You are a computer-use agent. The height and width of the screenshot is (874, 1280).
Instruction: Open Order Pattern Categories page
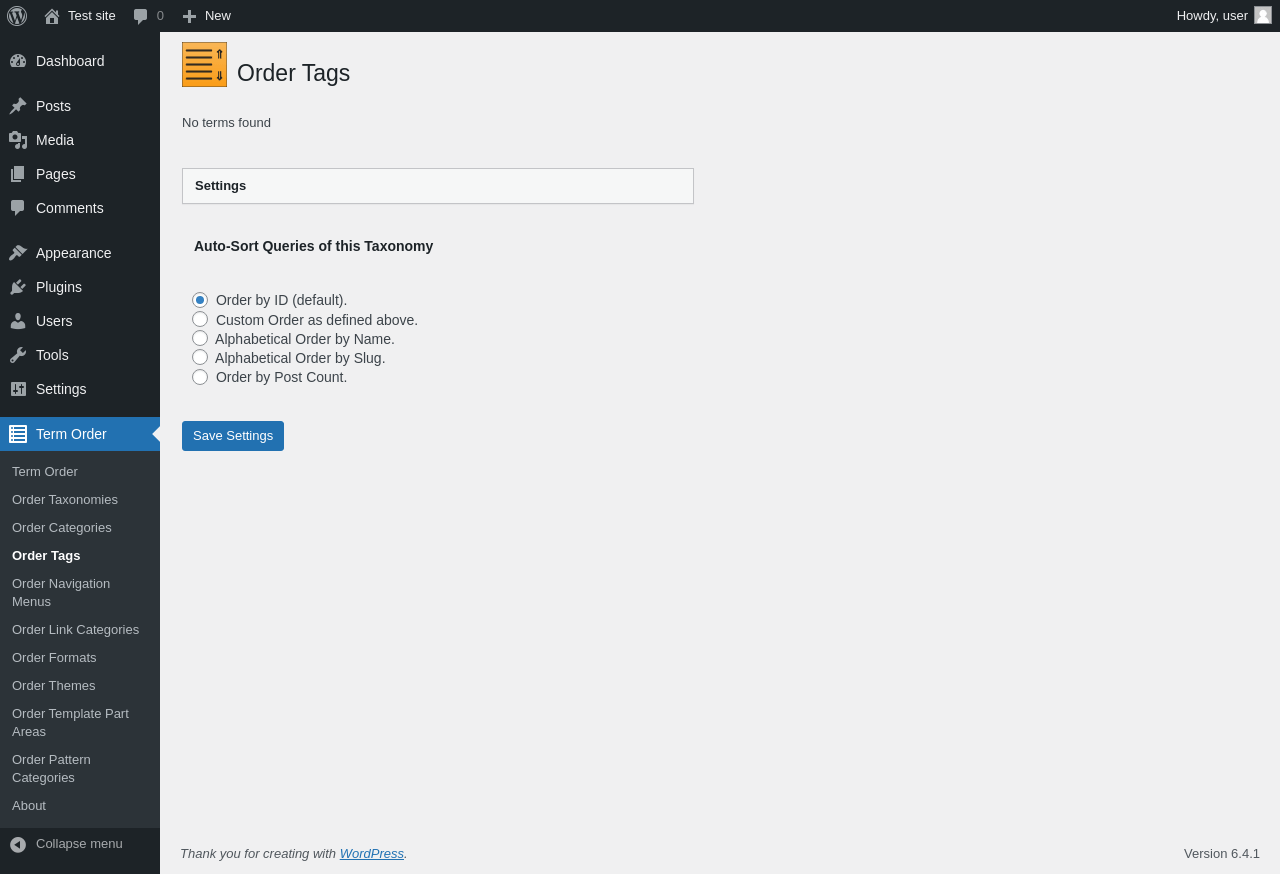pyautogui.click(x=51, y=769)
